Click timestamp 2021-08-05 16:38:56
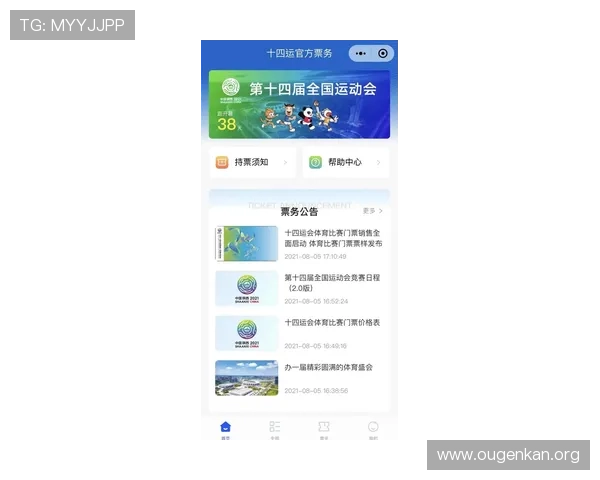The image size is (600, 480). (x=316, y=391)
